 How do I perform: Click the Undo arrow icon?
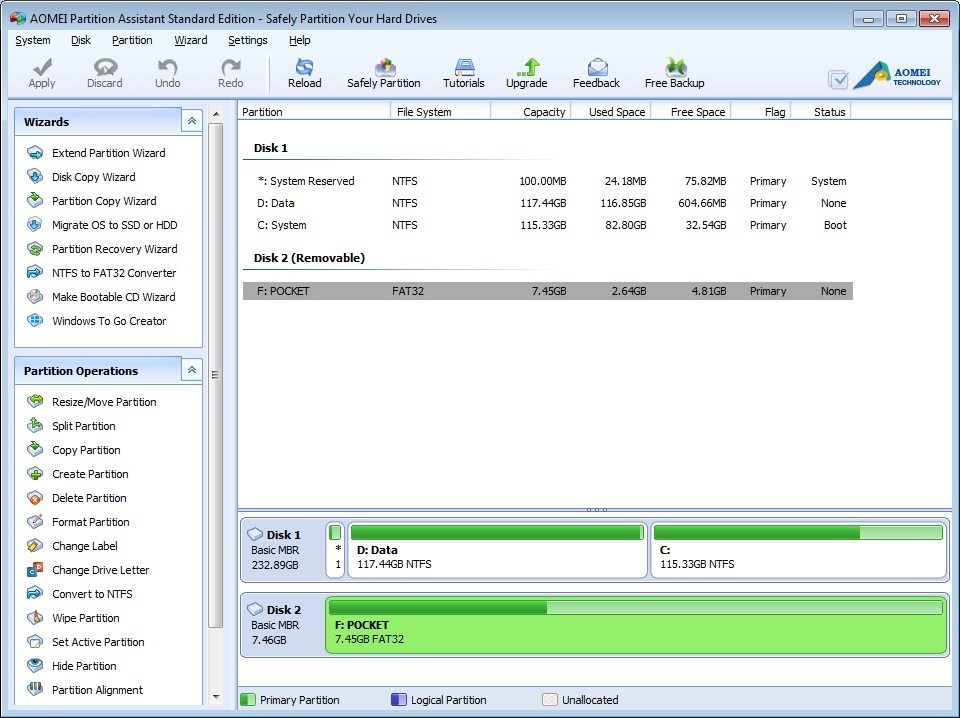(x=167, y=66)
